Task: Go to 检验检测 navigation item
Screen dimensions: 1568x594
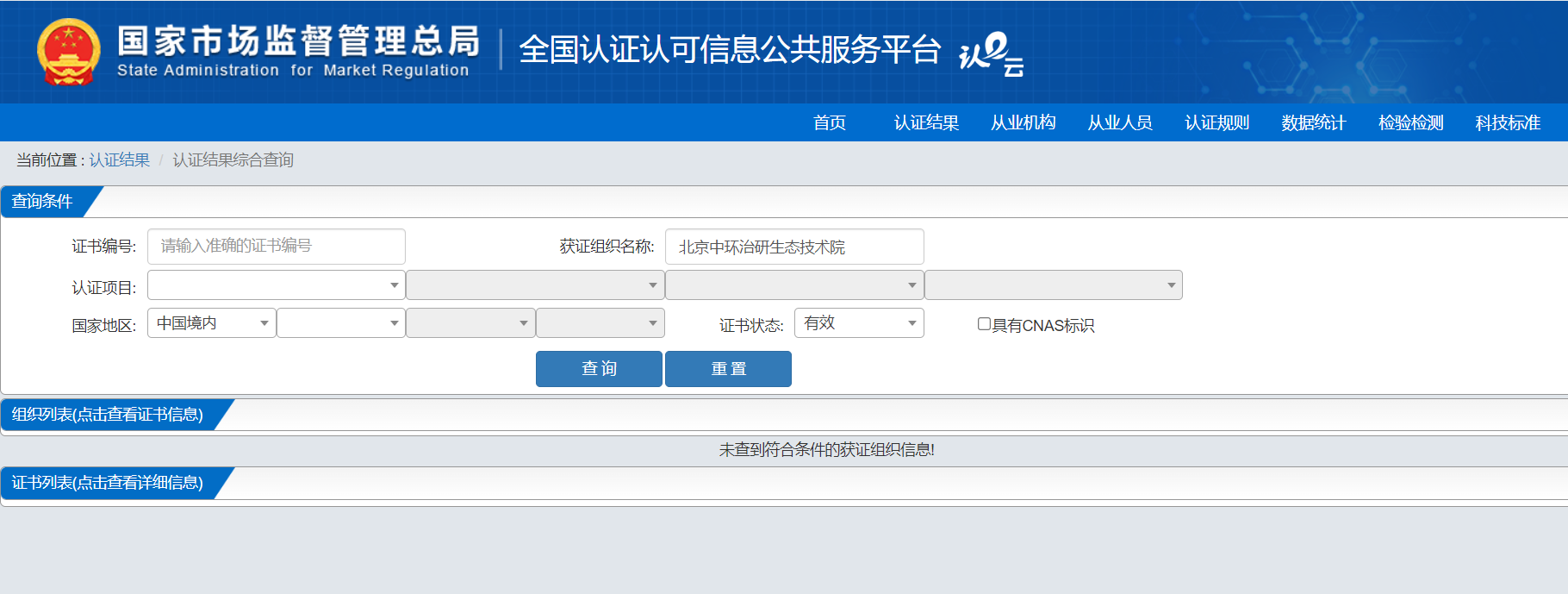Action: pyautogui.click(x=1410, y=122)
